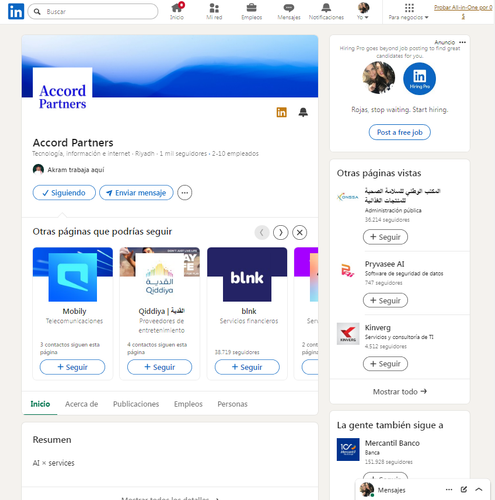Select the Inicio page tab
495x500 pixels.
(x=40, y=404)
